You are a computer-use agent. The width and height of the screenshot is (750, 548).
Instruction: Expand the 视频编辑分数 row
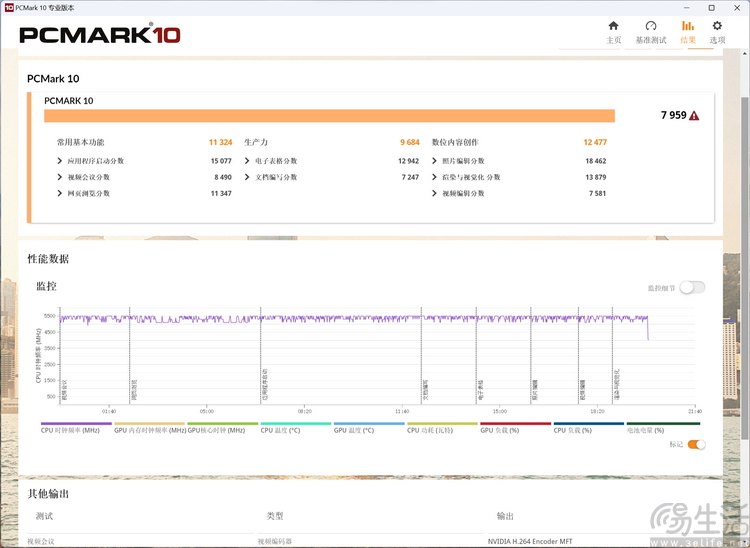click(435, 193)
